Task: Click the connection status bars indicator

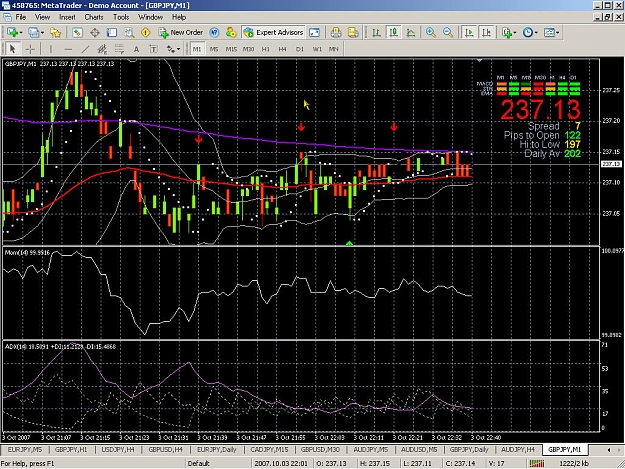Action: (x=537, y=463)
